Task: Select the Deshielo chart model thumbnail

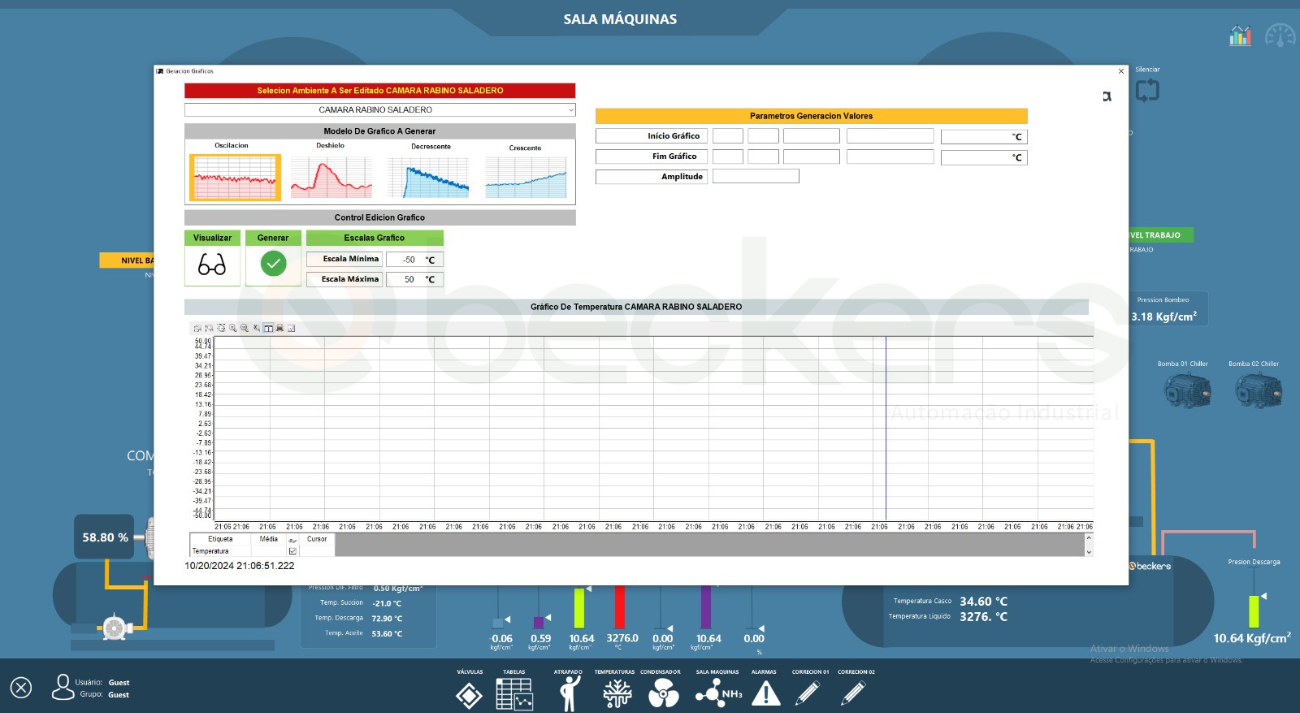Action: (331, 177)
